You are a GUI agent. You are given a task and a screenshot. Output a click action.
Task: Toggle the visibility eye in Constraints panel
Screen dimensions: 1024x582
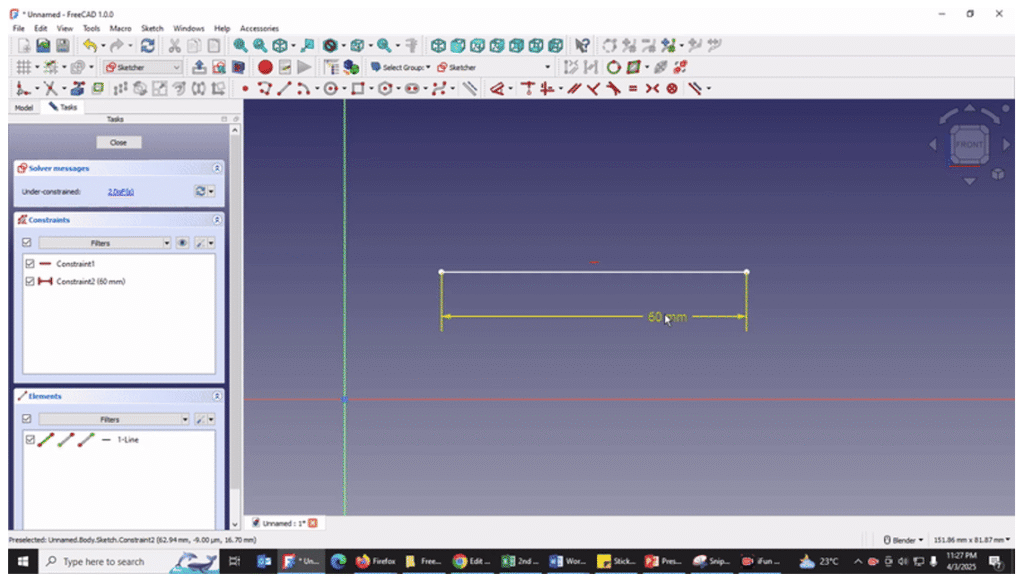[184, 242]
